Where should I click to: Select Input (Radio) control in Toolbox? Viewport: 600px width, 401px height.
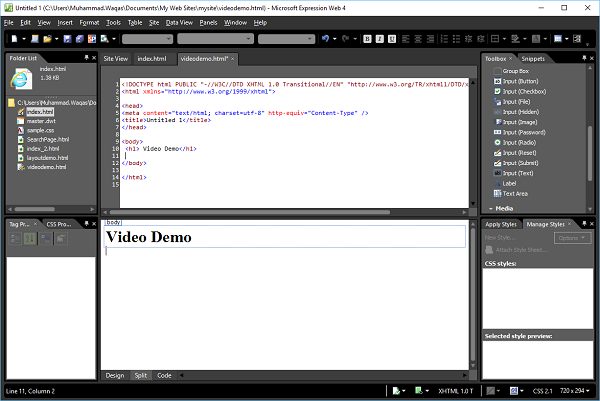(520, 142)
